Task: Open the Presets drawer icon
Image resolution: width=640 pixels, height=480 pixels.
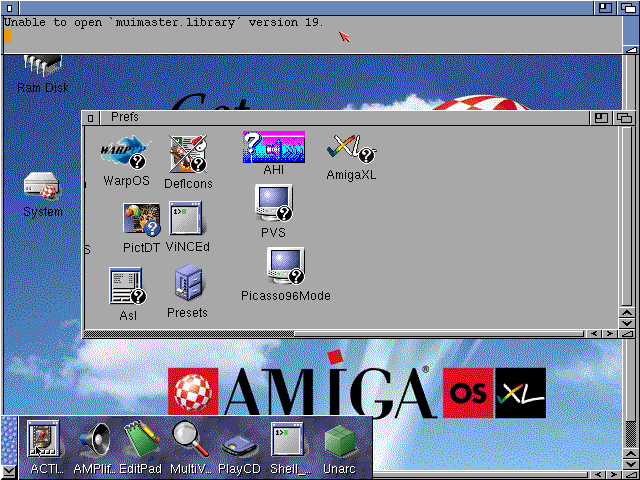Action: (x=188, y=282)
